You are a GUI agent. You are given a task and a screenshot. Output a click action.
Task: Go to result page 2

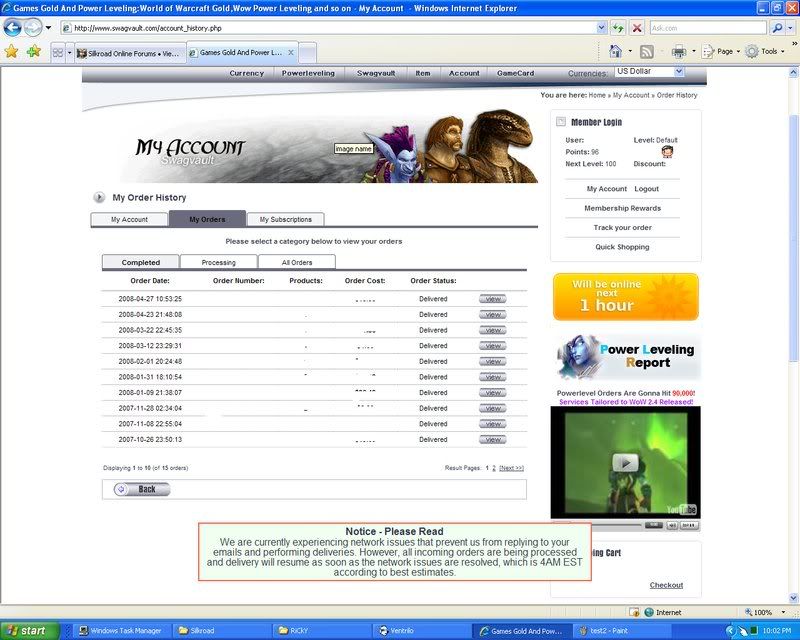(x=494, y=468)
